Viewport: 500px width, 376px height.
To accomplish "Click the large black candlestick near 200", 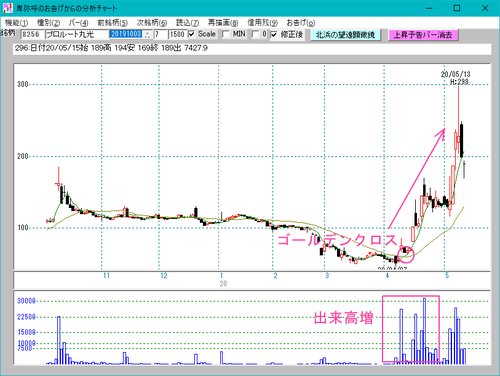I will (x=462, y=140).
